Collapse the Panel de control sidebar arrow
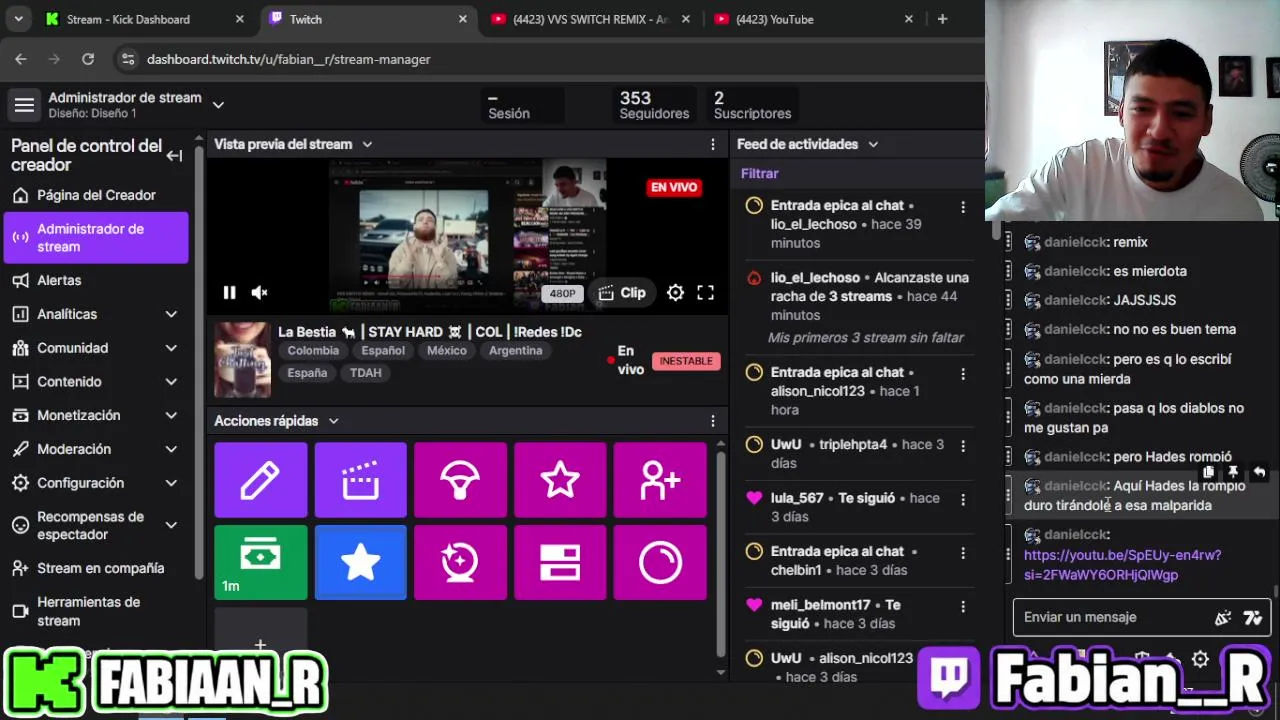 [x=174, y=155]
